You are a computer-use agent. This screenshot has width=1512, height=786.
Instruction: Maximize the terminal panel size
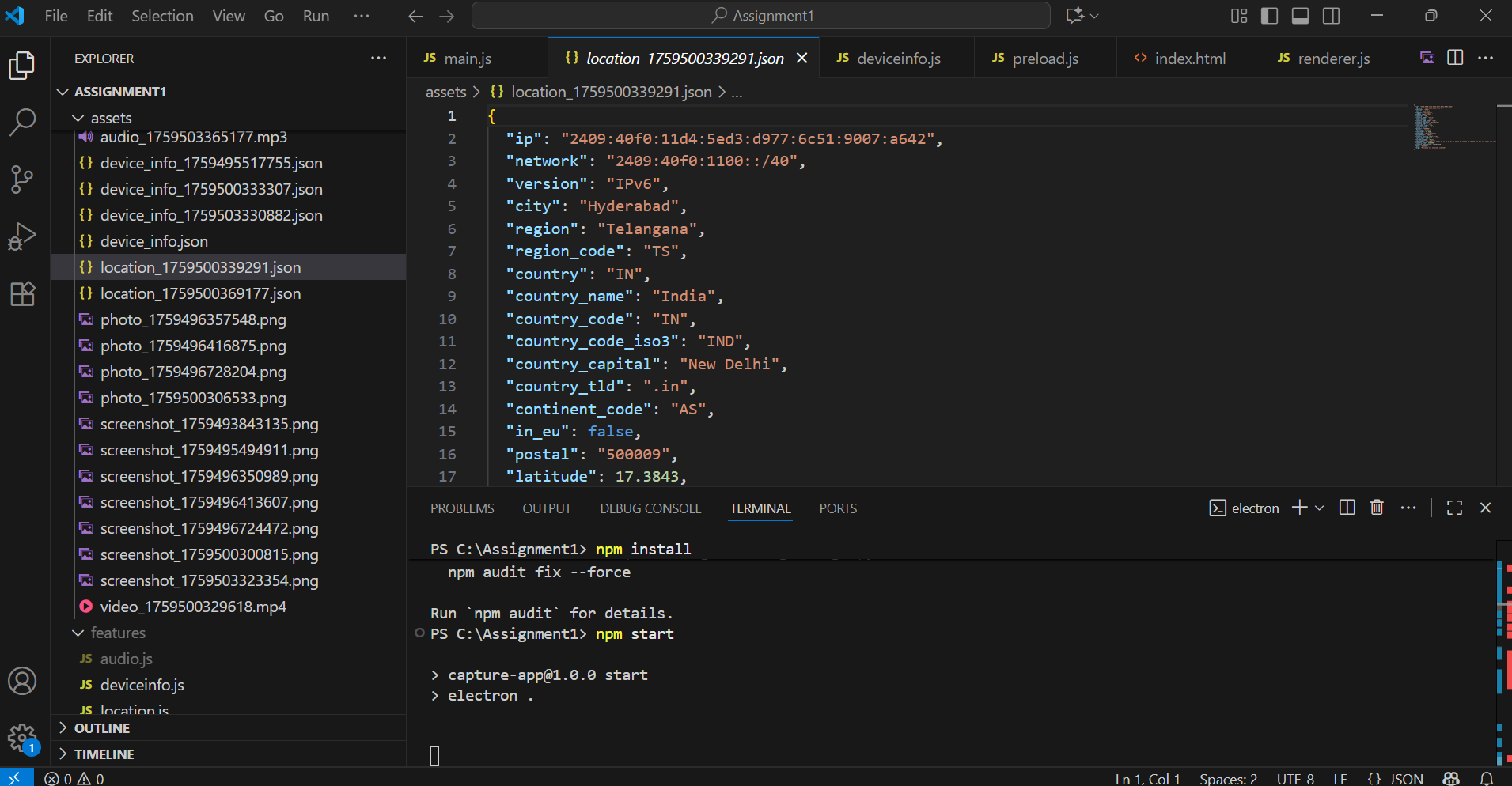tap(1454, 508)
